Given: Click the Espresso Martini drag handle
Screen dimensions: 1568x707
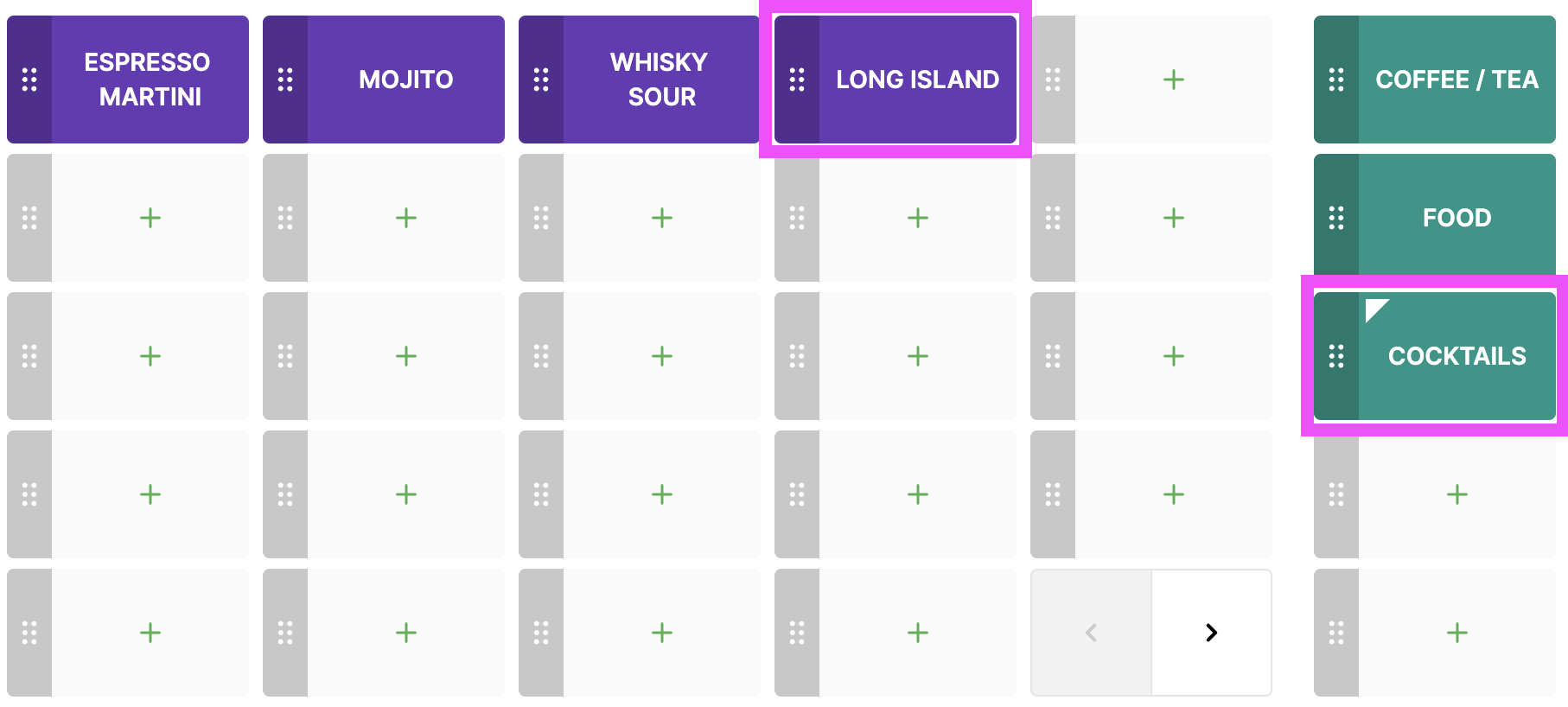Looking at the screenshot, I should pyautogui.click(x=29, y=80).
